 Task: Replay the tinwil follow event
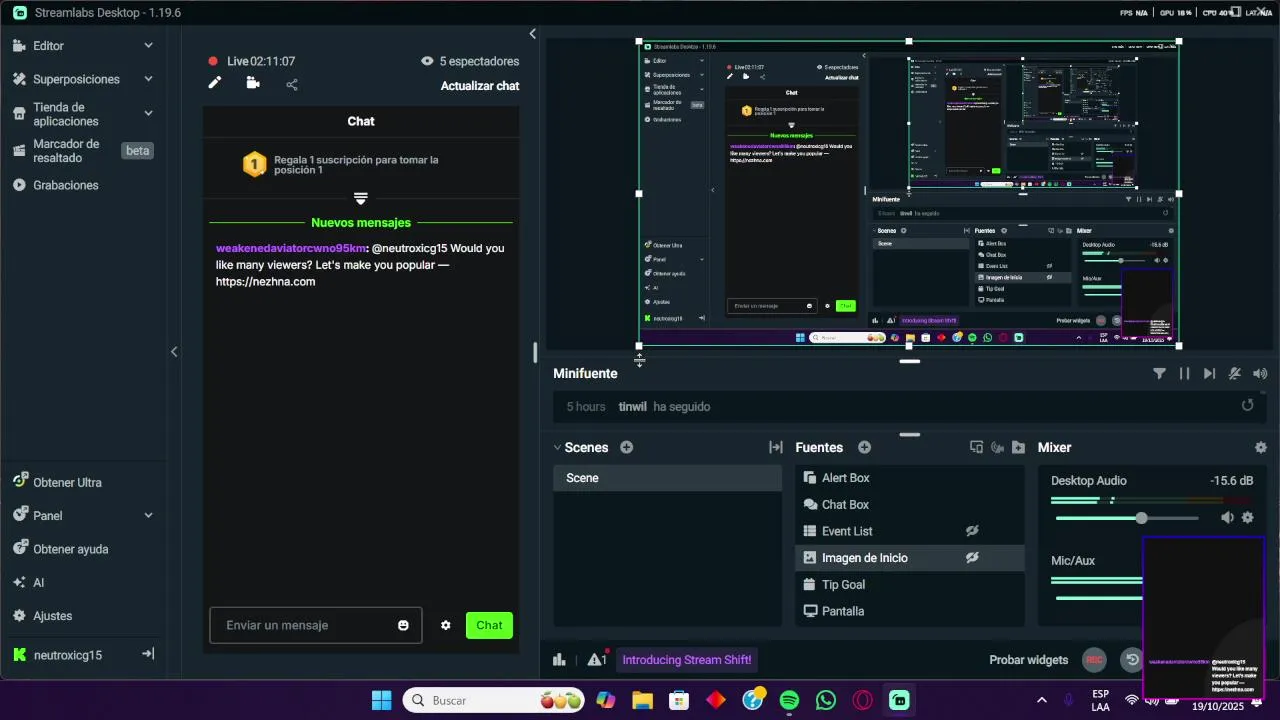pyautogui.click(x=1247, y=406)
